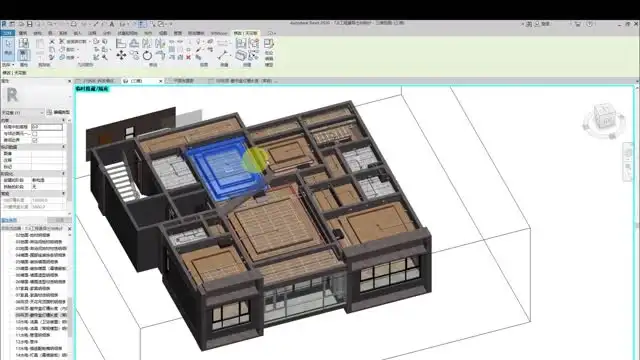Select highlighted row in Project Browser
This screenshot has height=360, width=640.
[x=41, y=315]
